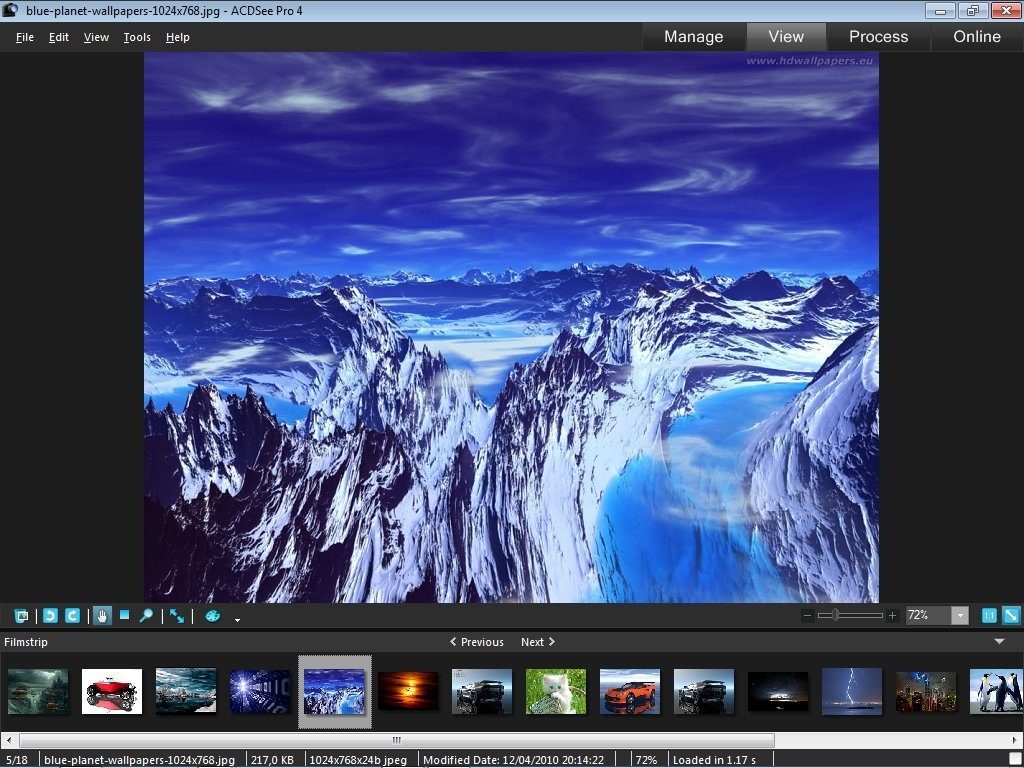Open the Filmstrip options chevron on the right
The width and height of the screenshot is (1024, 768).
point(999,642)
